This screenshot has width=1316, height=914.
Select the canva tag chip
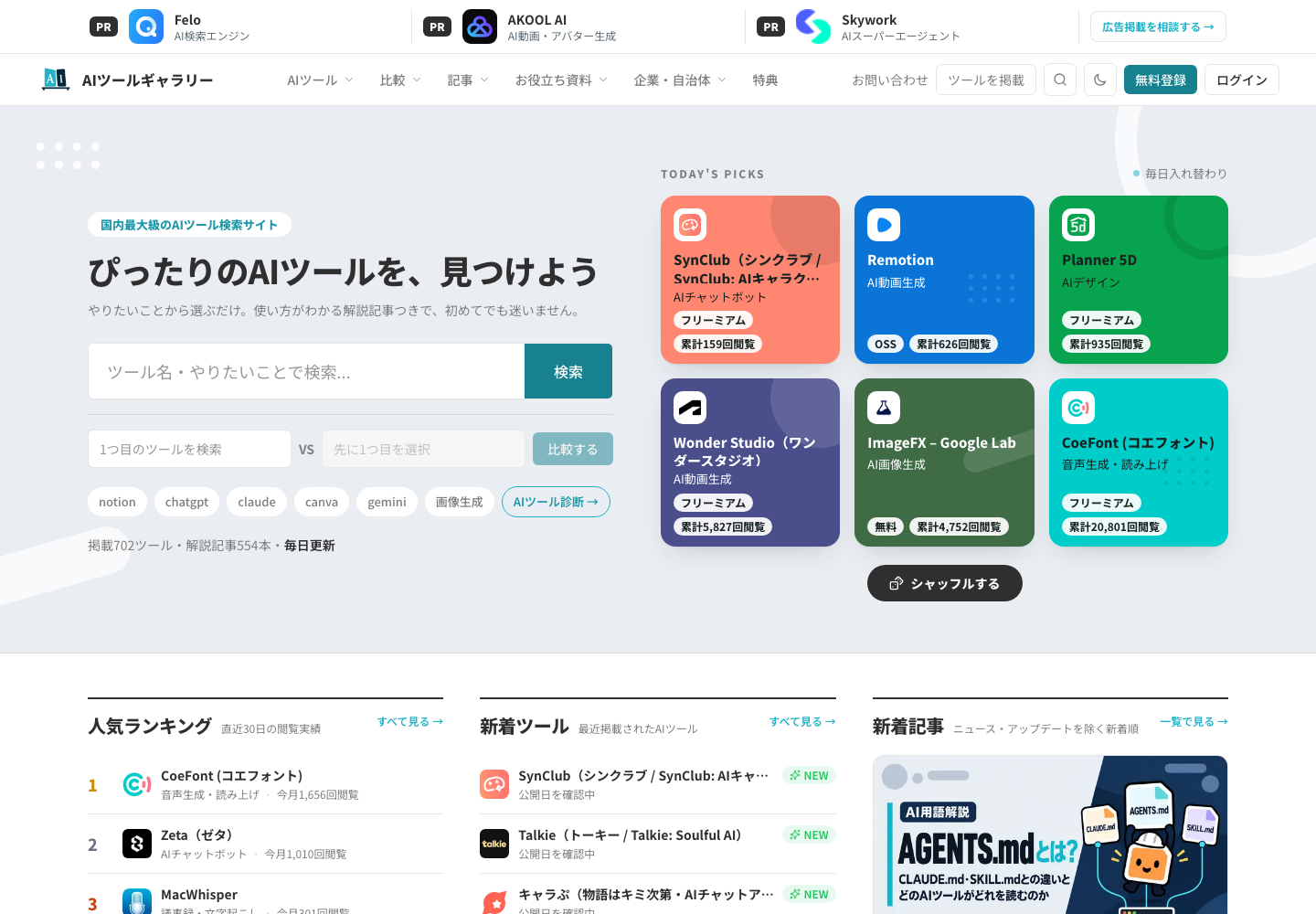(322, 502)
